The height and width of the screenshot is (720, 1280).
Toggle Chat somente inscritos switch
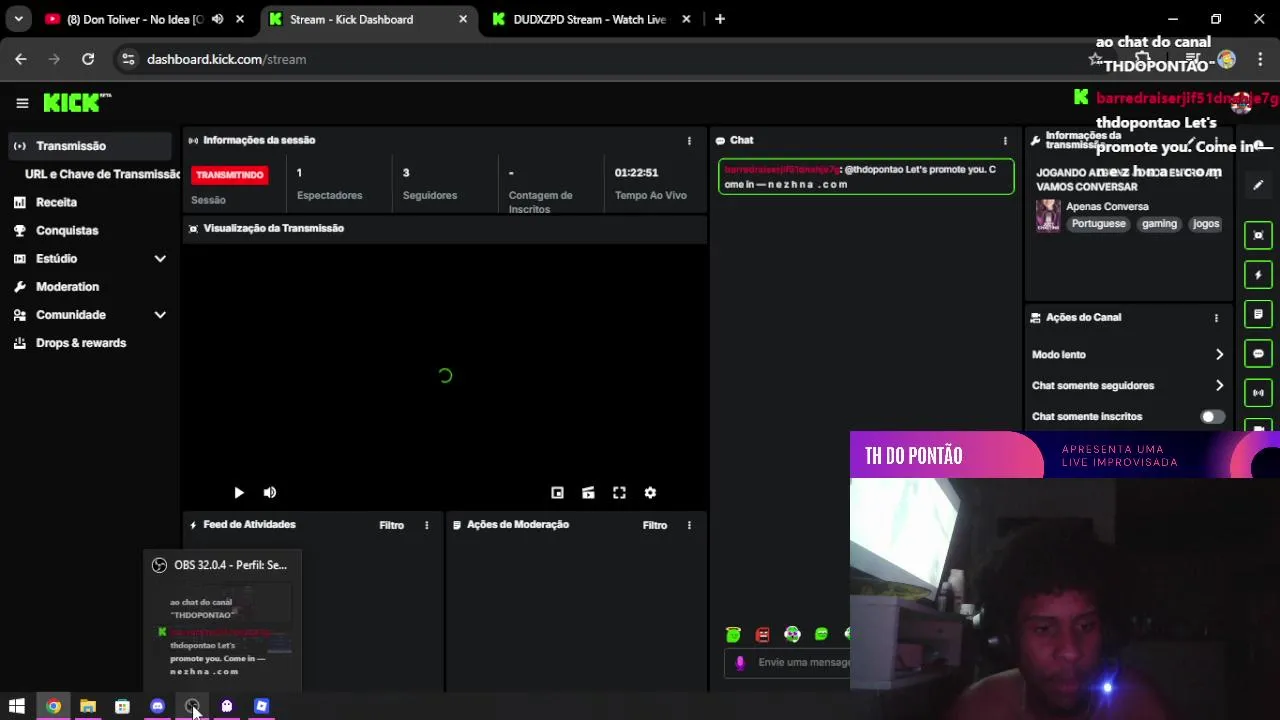1212,417
